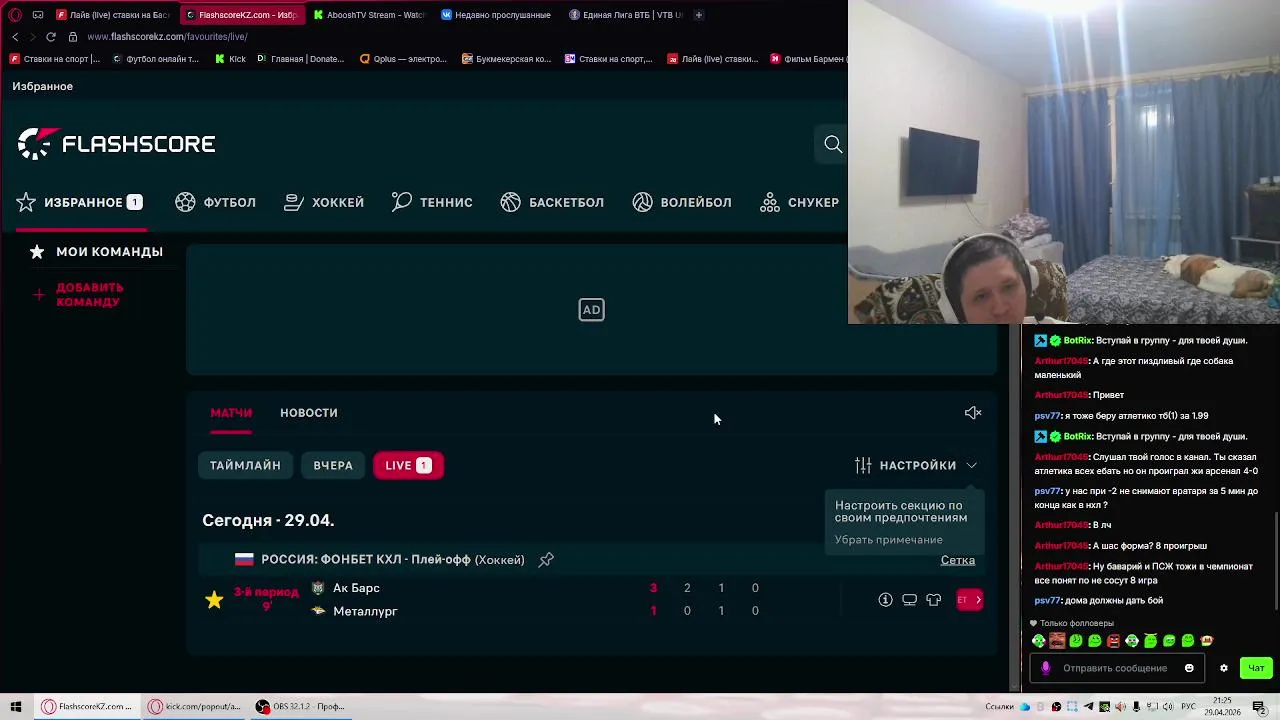Open the Футбол онлайн bookmark
This screenshot has height=720, width=1280.
[155, 59]
